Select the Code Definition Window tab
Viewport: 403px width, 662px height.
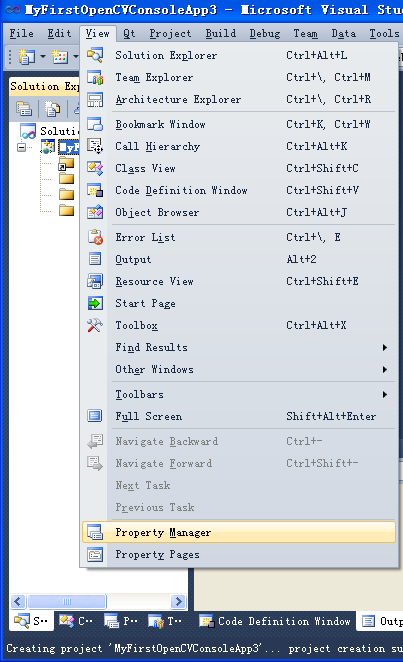click(x=275, y=621)
